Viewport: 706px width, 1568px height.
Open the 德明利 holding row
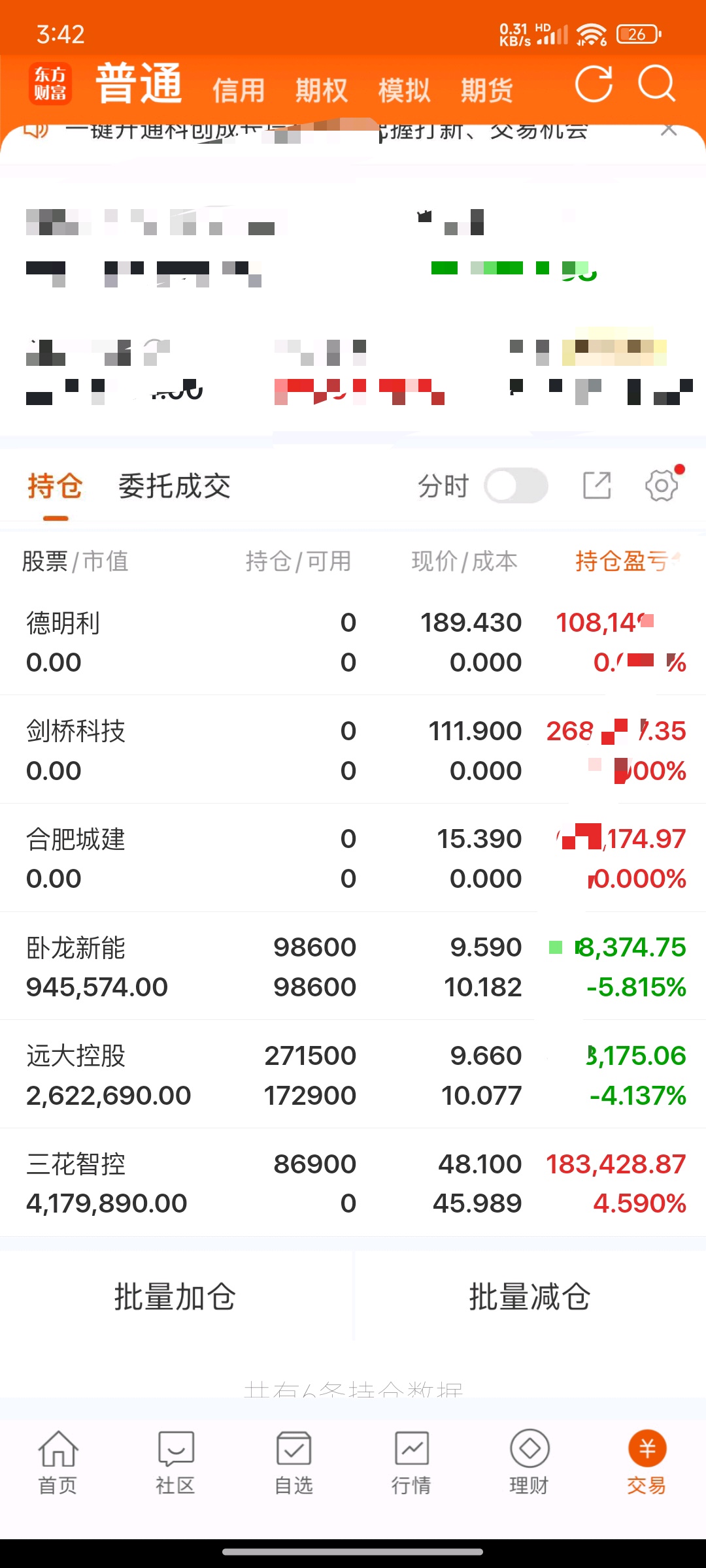coord(353,642)
